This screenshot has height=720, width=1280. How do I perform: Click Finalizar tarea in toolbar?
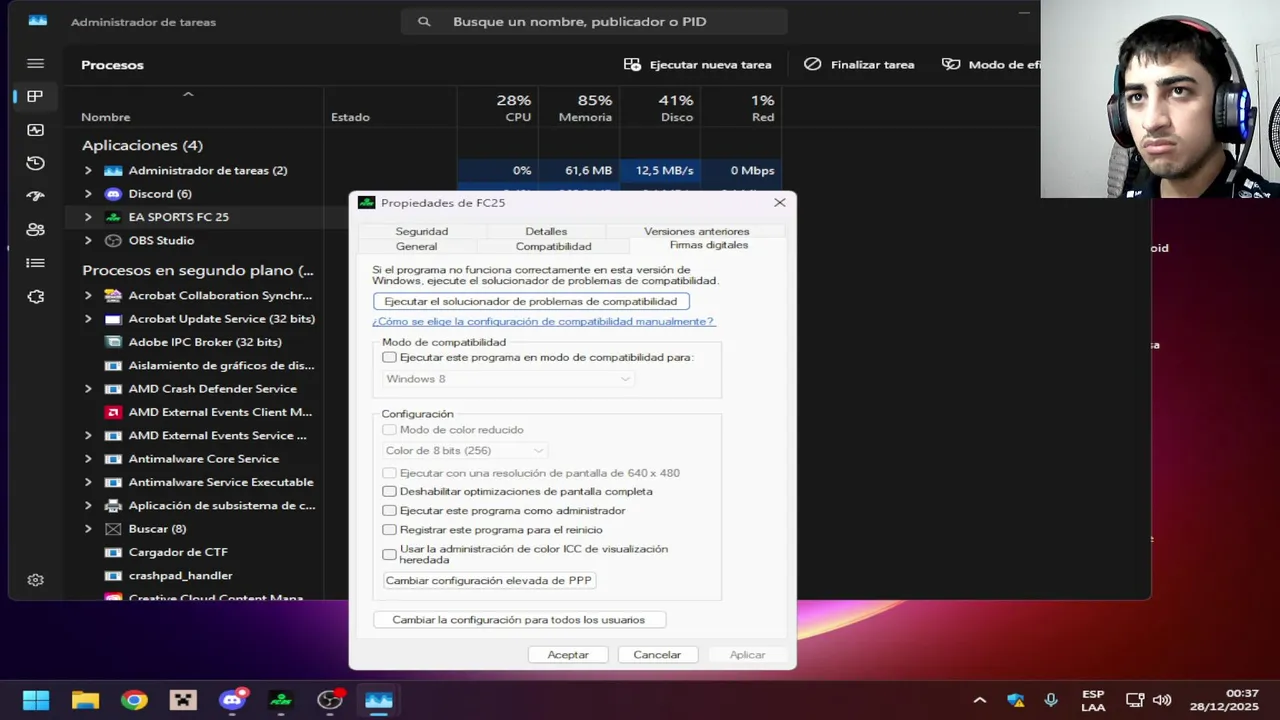tap(859, 64)
